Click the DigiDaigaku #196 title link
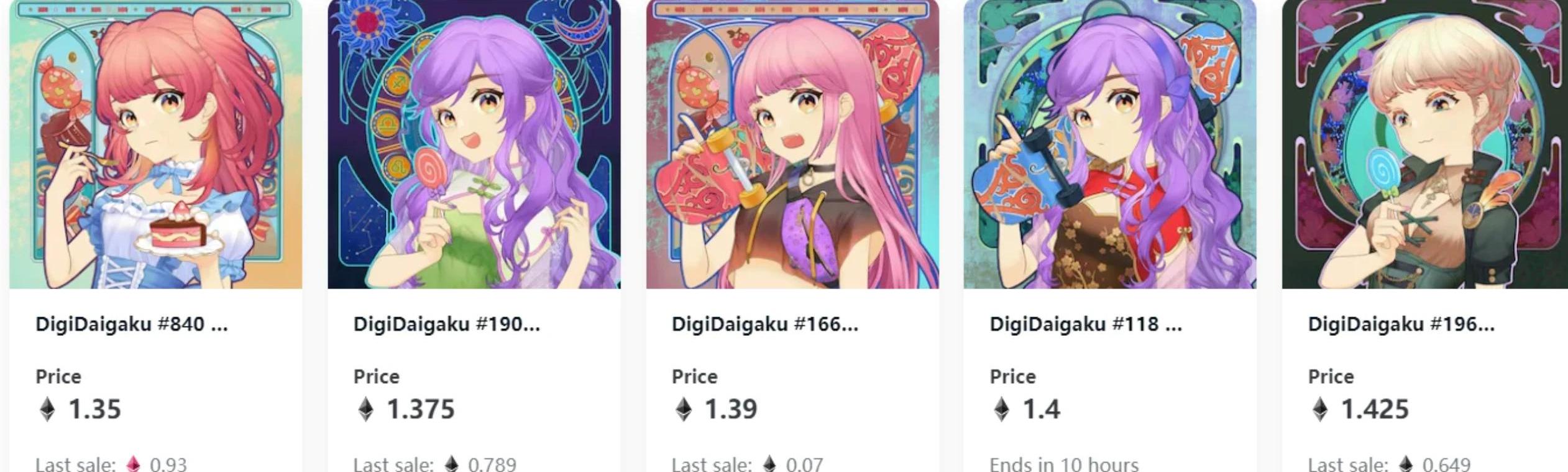This screenshot has width=1568, height=472. coord(1401,324)
